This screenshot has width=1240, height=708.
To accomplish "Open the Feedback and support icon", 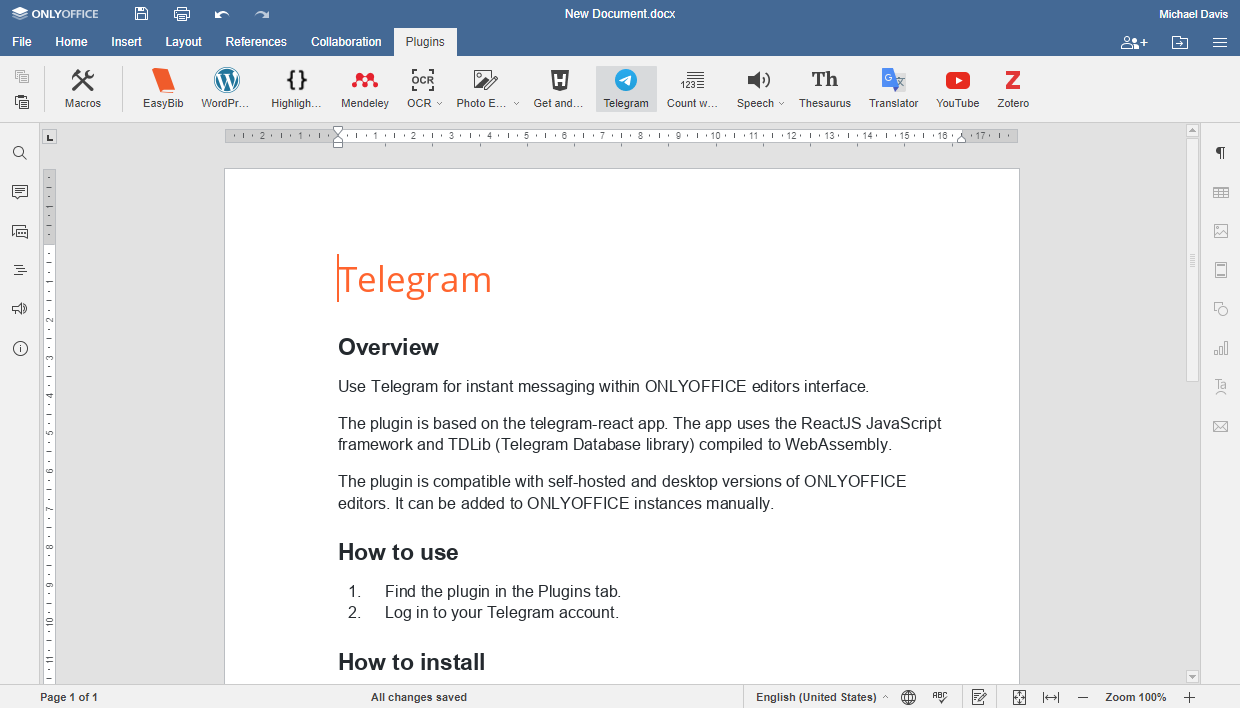I will point(20,309).
